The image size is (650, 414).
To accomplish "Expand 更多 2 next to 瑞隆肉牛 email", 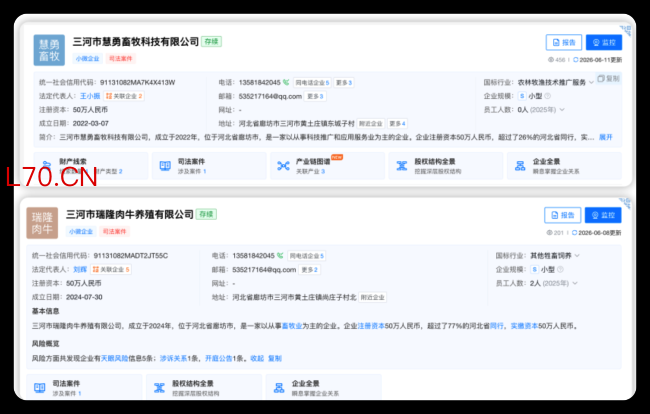I will tap(310, 269).
